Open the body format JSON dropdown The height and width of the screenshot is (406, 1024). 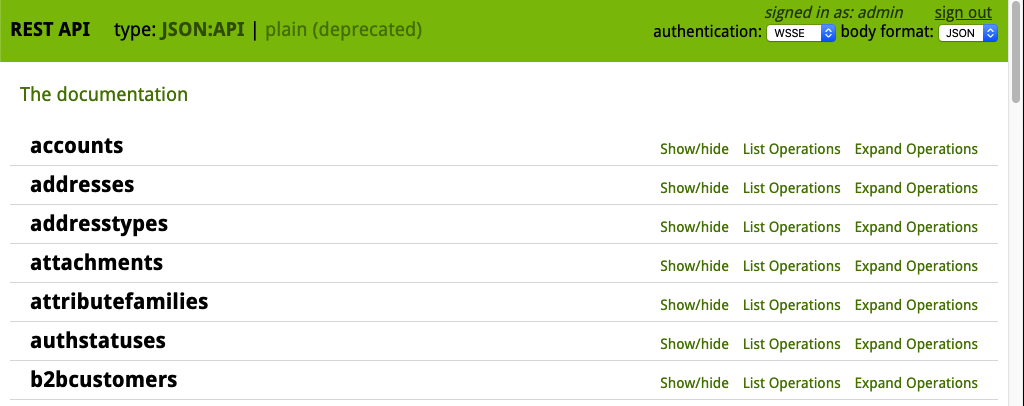[x=968, y=33]
